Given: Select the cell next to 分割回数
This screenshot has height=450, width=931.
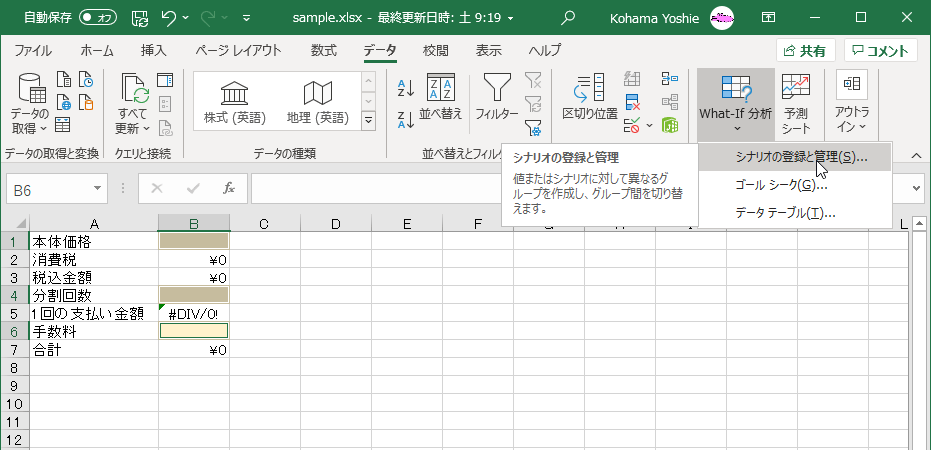Looking at the screenshot, I should tap(194, 295).
